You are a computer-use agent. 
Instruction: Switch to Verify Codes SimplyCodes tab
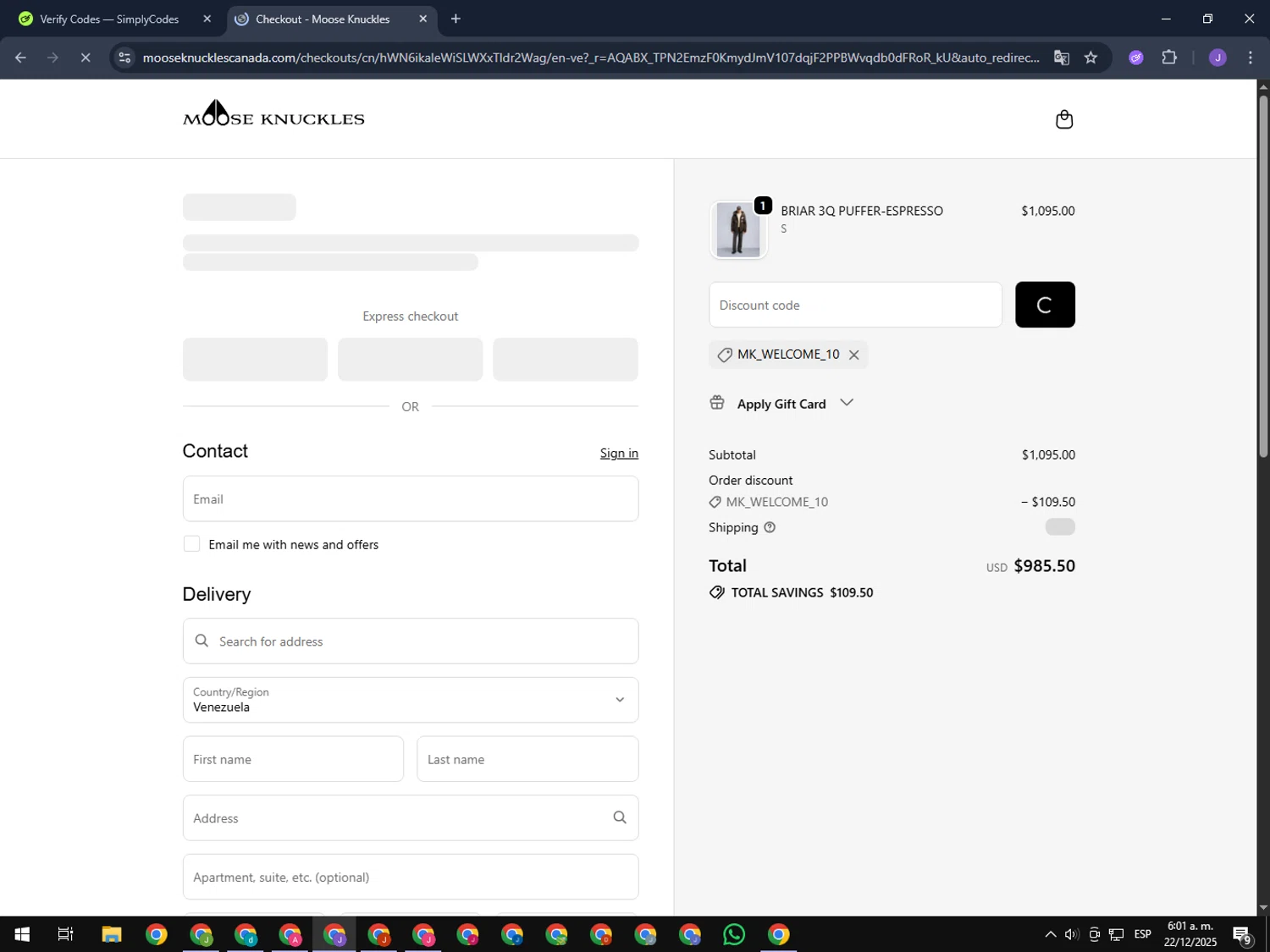(109, 19)
